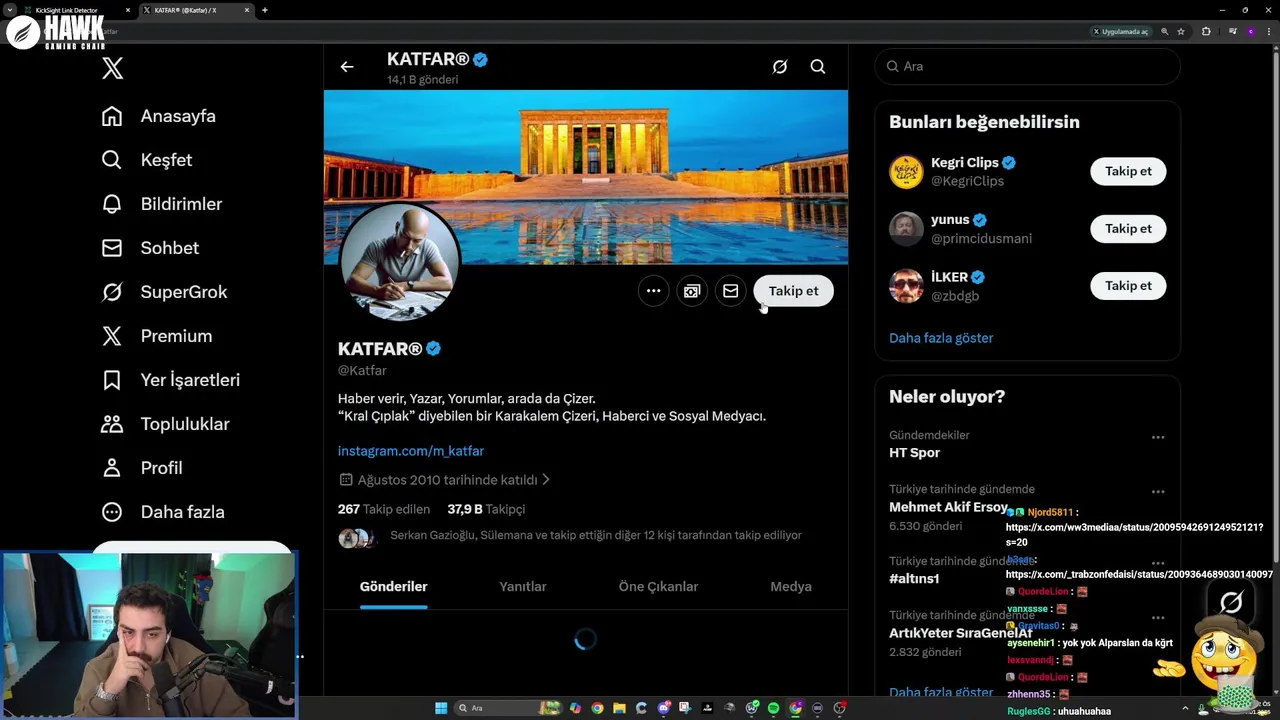Open Premium in sidebar
The height and width of the screenshot is (720, 1280).
click(157, 336)
